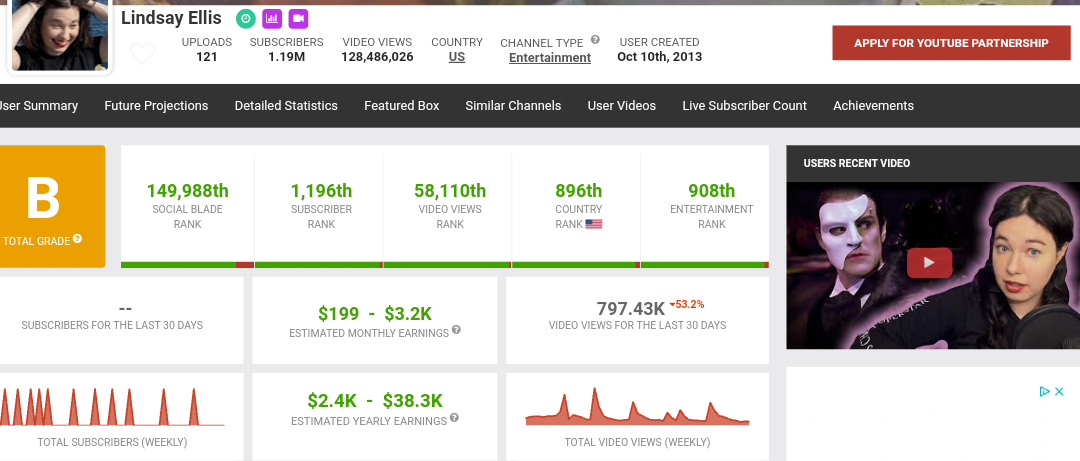Click the Entertainment channel type link
1080x461 pixels.
(550, 58)
